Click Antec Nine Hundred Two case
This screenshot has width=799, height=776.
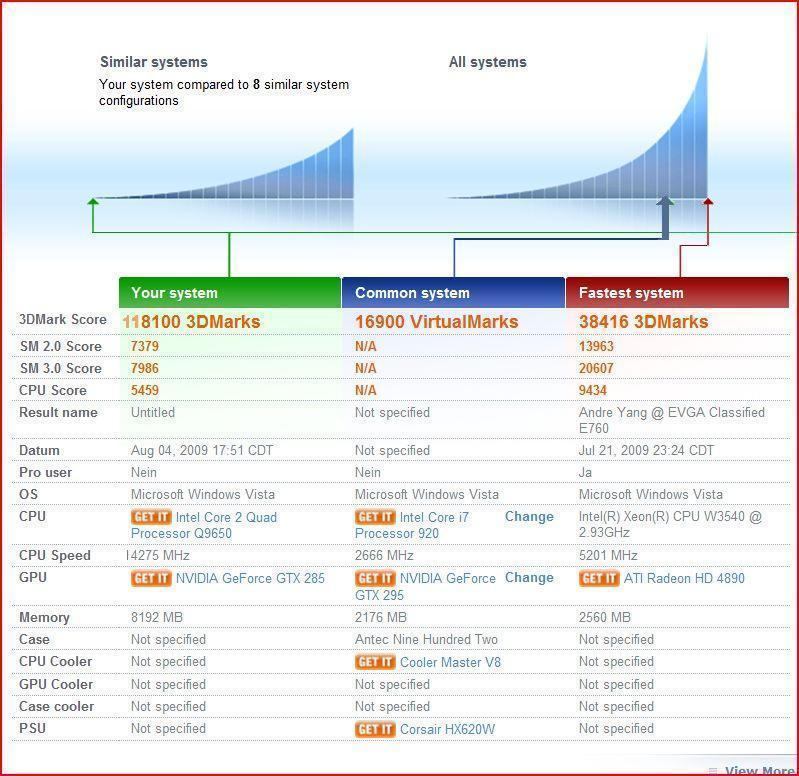[x=427, y=639]
